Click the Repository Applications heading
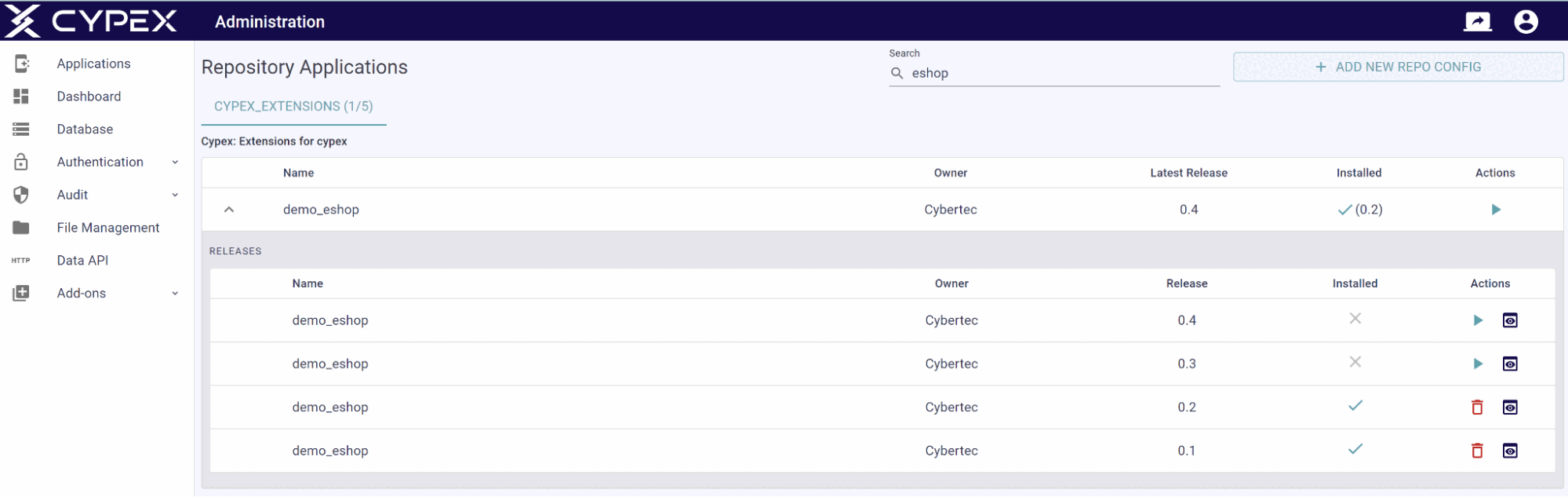This screenshot has height=497, width=1568. (304, 68)
